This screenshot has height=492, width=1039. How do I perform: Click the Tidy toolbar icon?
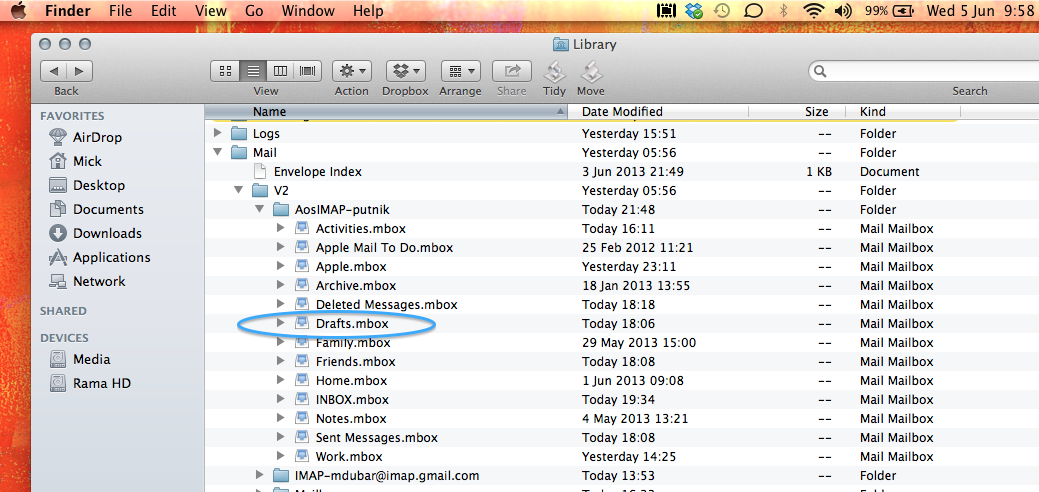coord(555,70)
